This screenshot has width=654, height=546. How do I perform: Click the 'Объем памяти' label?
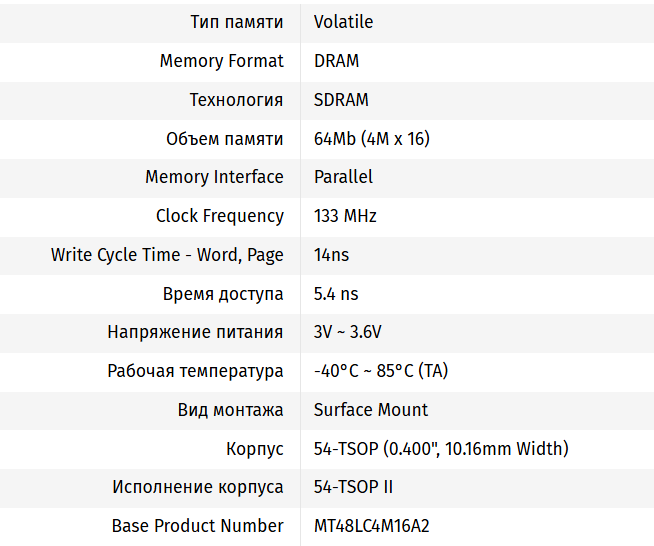(225, 139)
